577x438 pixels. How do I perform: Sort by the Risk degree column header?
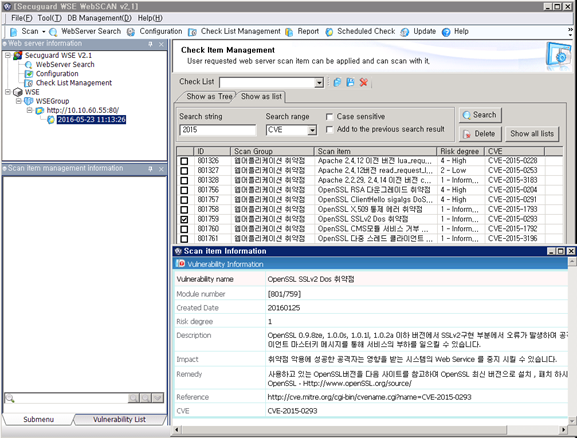coord(460,151)
